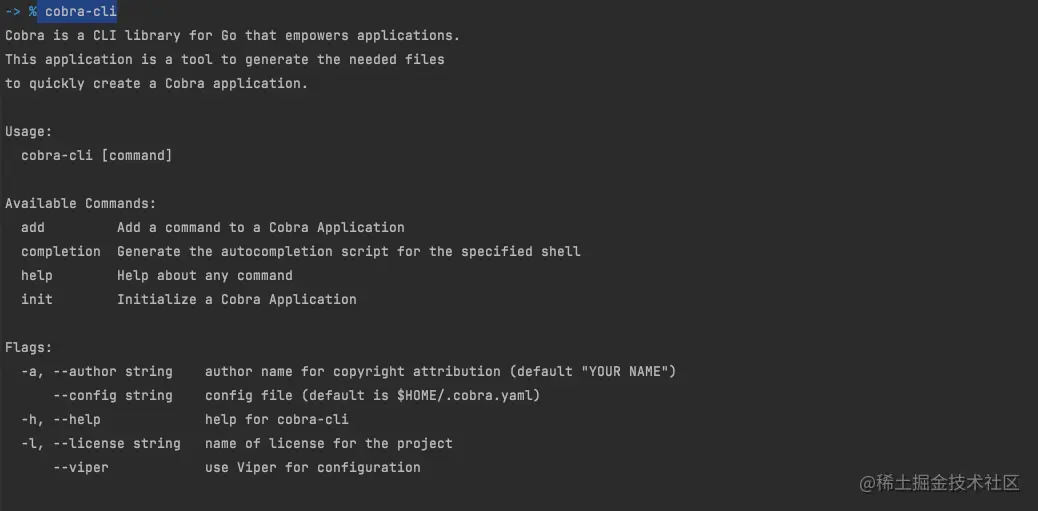Click the highlighted cobra-cli command at the prompt
Image resolution: width=1038 pixels, height=511 pixels.
(81, 11)
